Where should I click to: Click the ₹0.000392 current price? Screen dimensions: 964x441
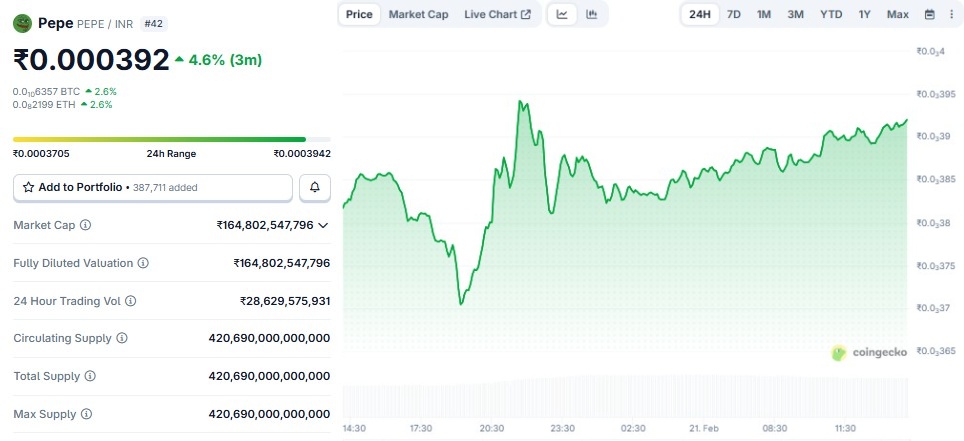pyautogui.click(x=91, y=60)
